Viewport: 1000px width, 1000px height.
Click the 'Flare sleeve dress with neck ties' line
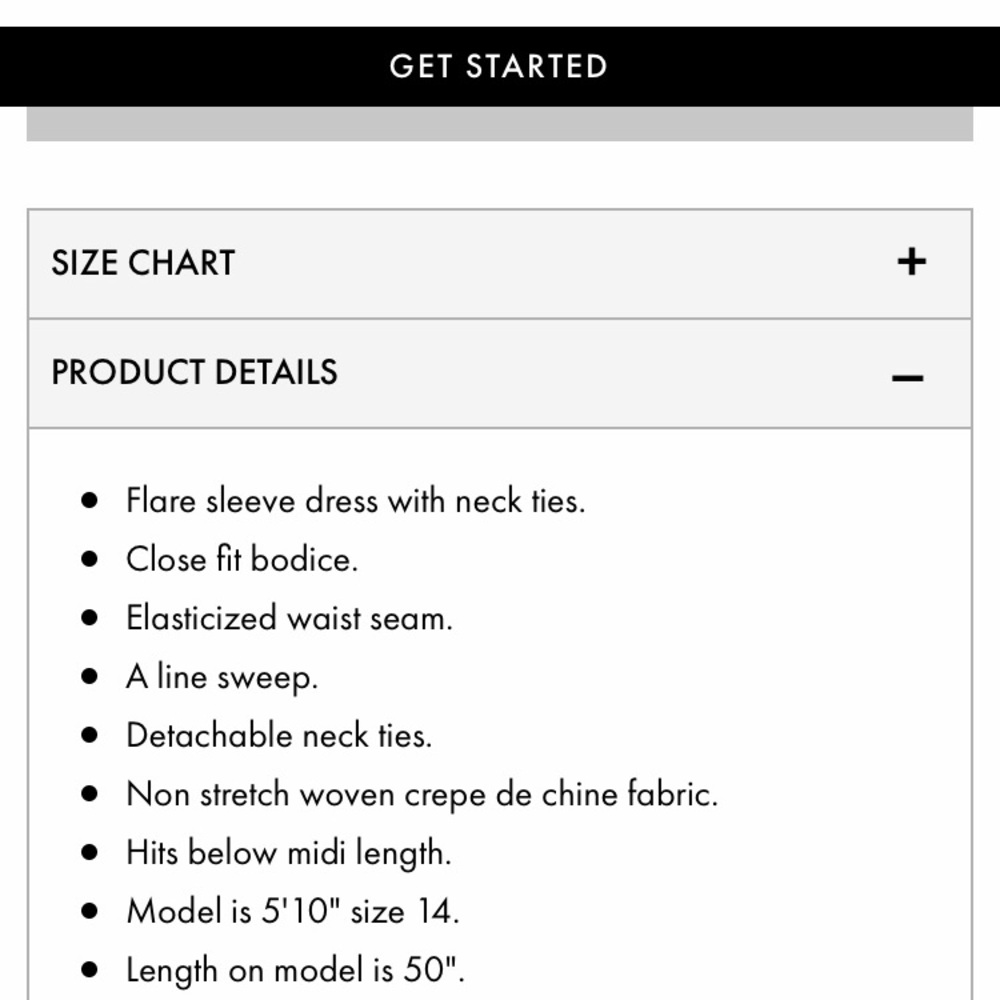[x=355, y=501]
